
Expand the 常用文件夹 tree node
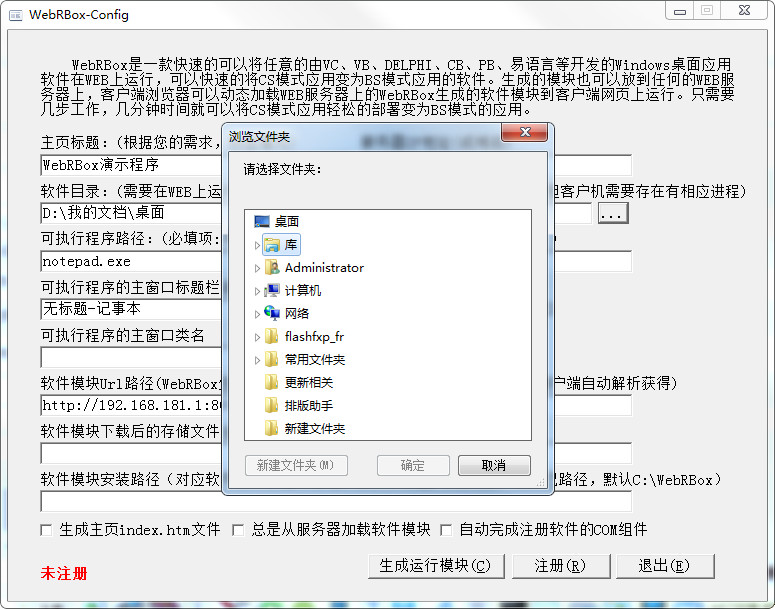(x=257, y=360)
